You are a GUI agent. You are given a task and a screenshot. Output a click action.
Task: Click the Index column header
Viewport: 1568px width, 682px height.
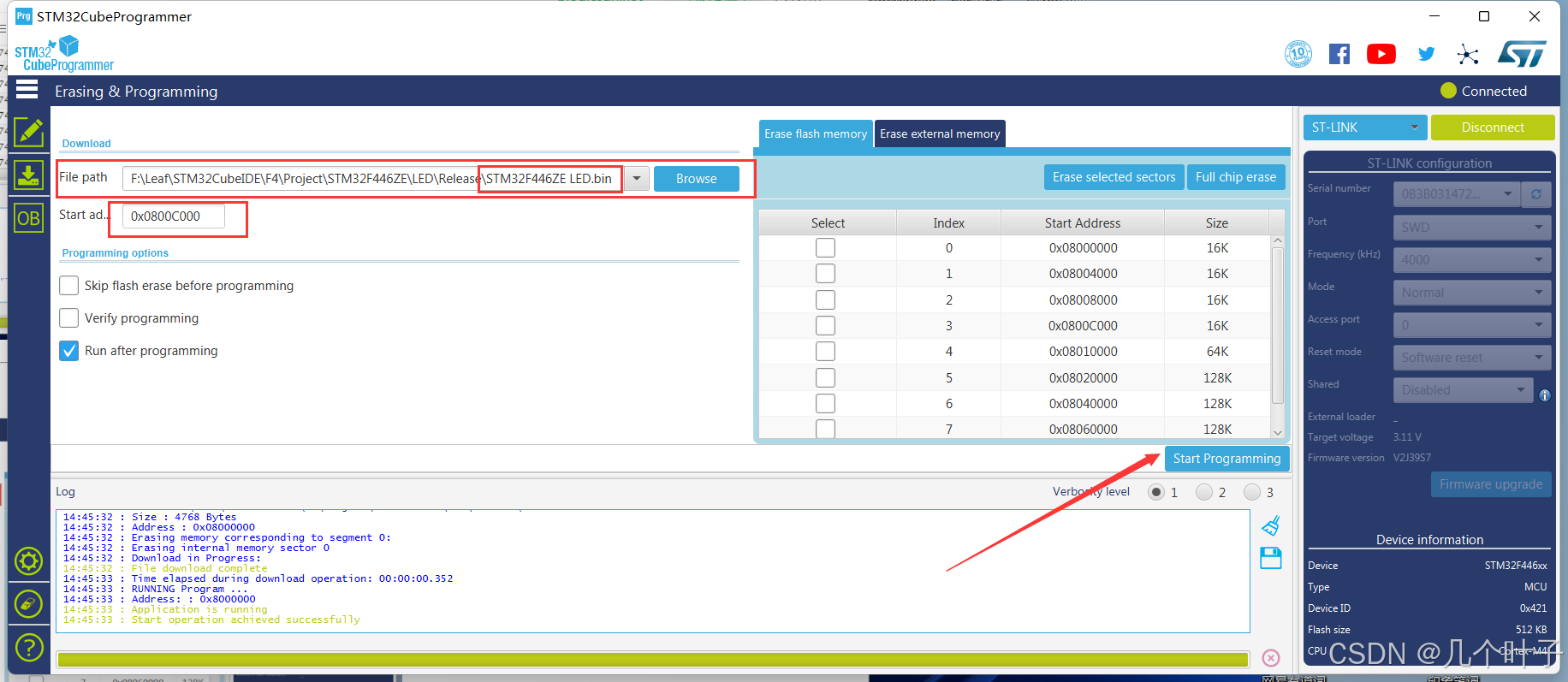(948, 222)
